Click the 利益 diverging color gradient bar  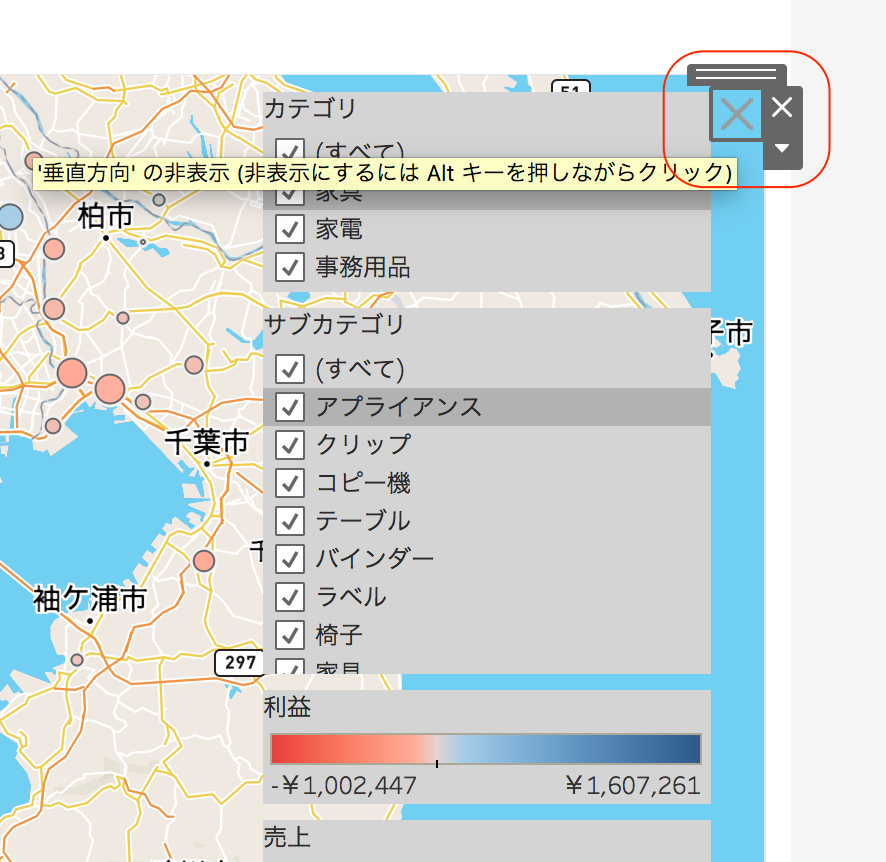click(485, 748)
